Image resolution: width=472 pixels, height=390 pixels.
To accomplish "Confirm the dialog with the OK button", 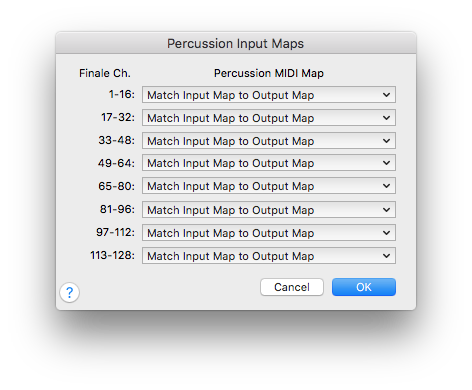I will (x=364, y=287).
